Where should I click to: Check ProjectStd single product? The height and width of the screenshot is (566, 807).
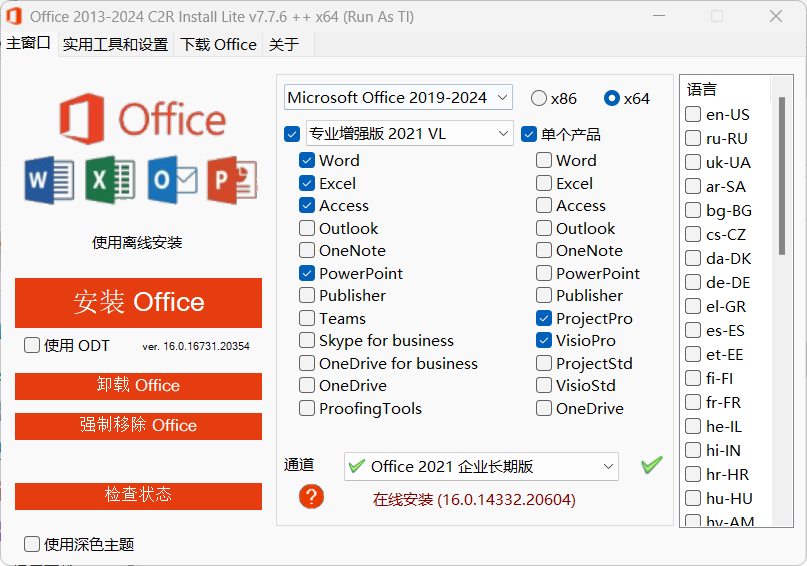544,363
